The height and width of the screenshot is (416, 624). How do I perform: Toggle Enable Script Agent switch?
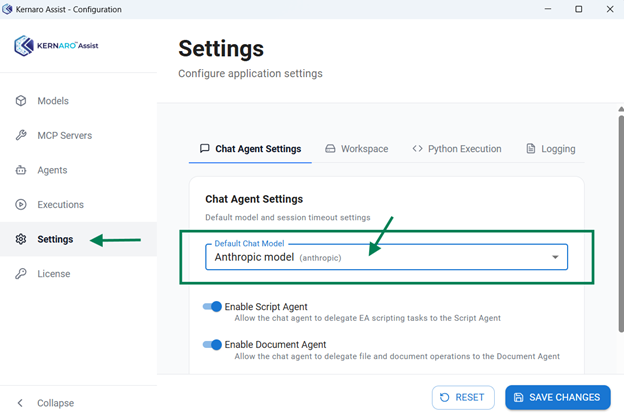pos(212,307)
